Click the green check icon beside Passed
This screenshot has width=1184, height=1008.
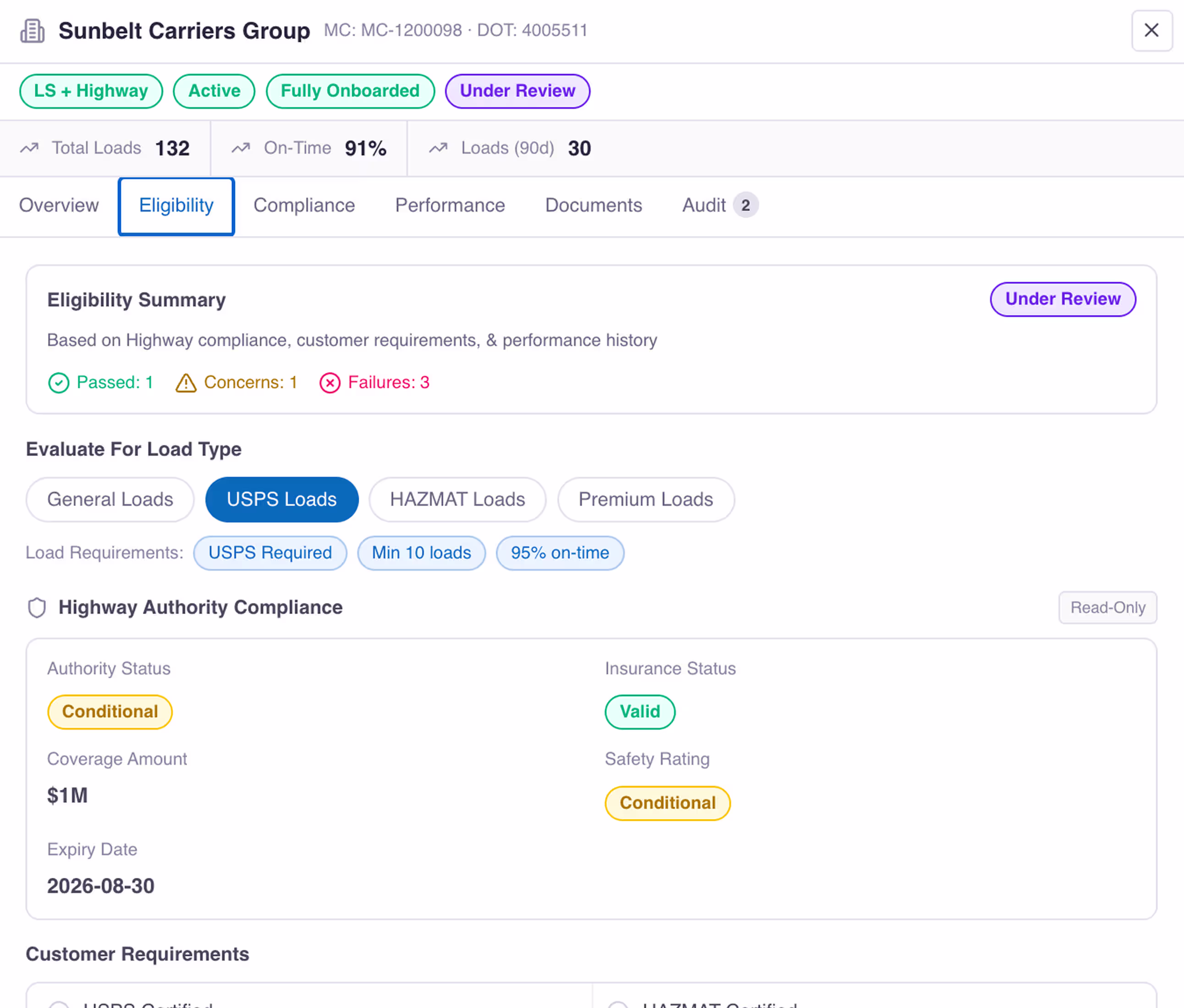tap(59, 383)
